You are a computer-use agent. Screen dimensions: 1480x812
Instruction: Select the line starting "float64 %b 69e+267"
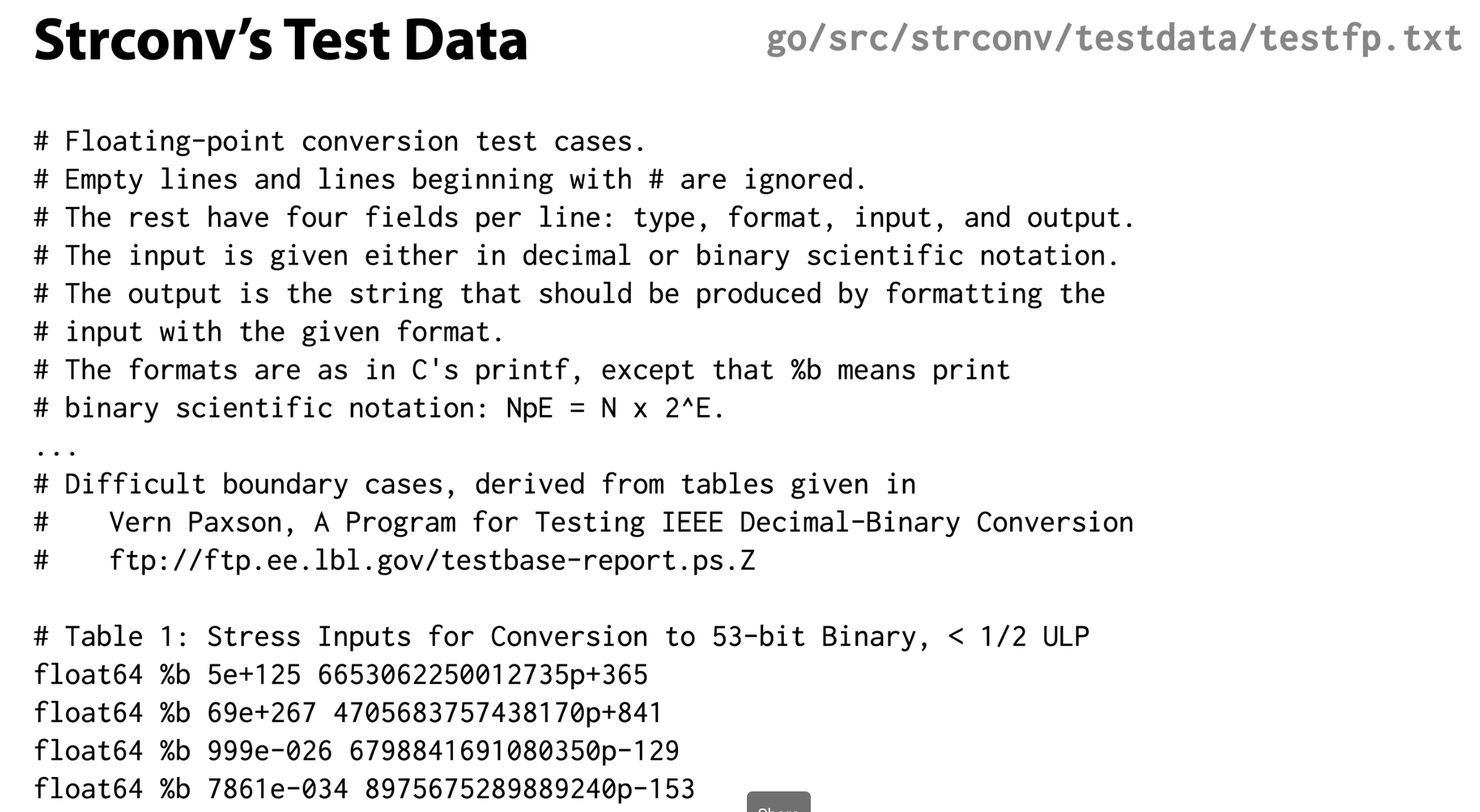tap(348, 712)
